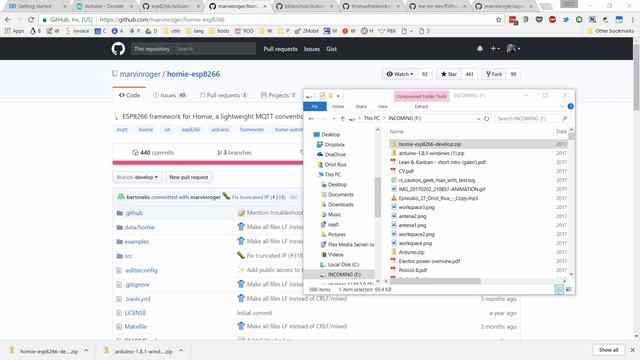This screenshot has height=360, width=640.
Task: Open the 440 commits link
Action: coord(153,153)
